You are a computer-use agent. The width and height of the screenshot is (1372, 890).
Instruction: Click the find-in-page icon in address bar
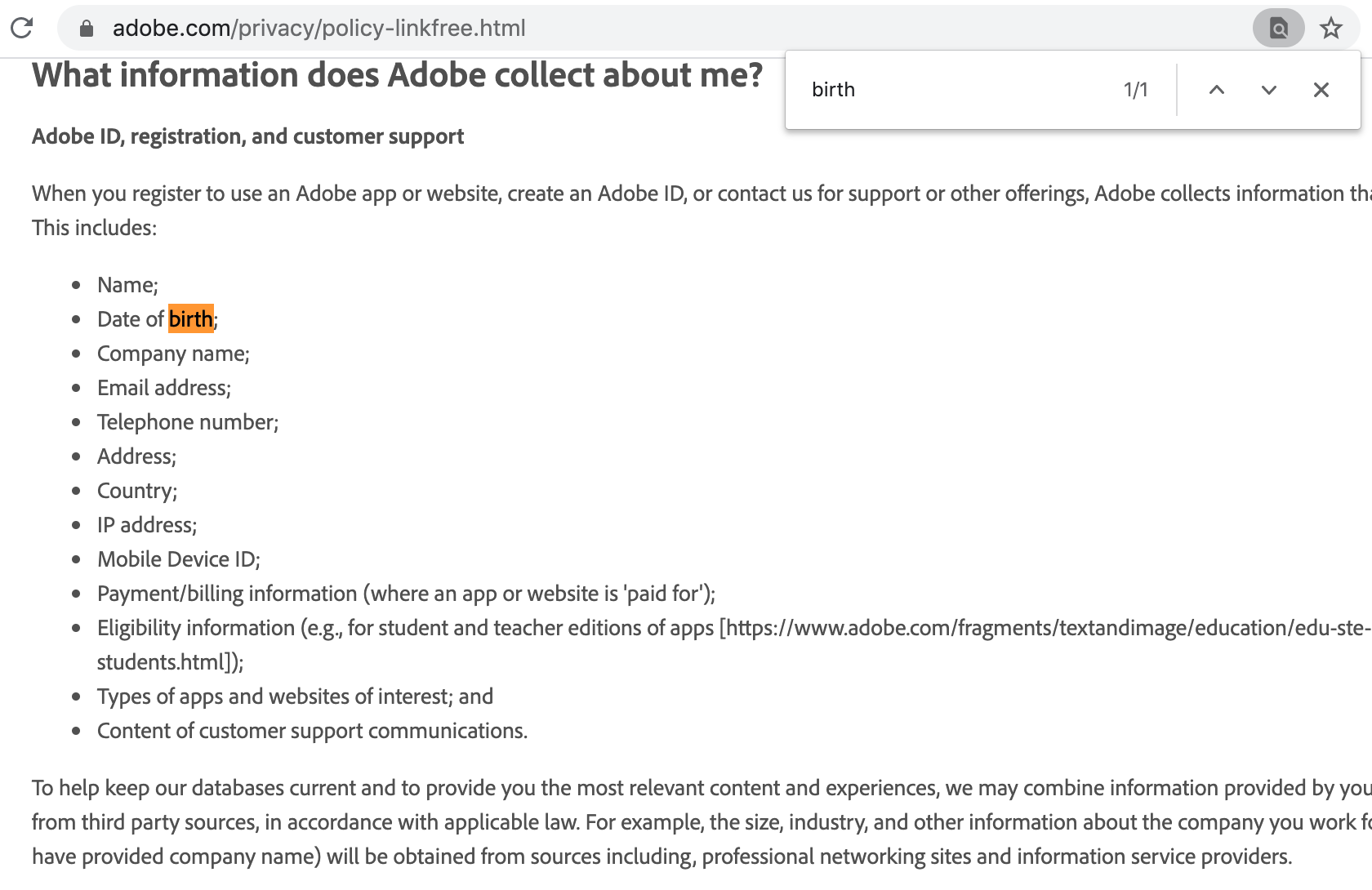pos(1278,29)
